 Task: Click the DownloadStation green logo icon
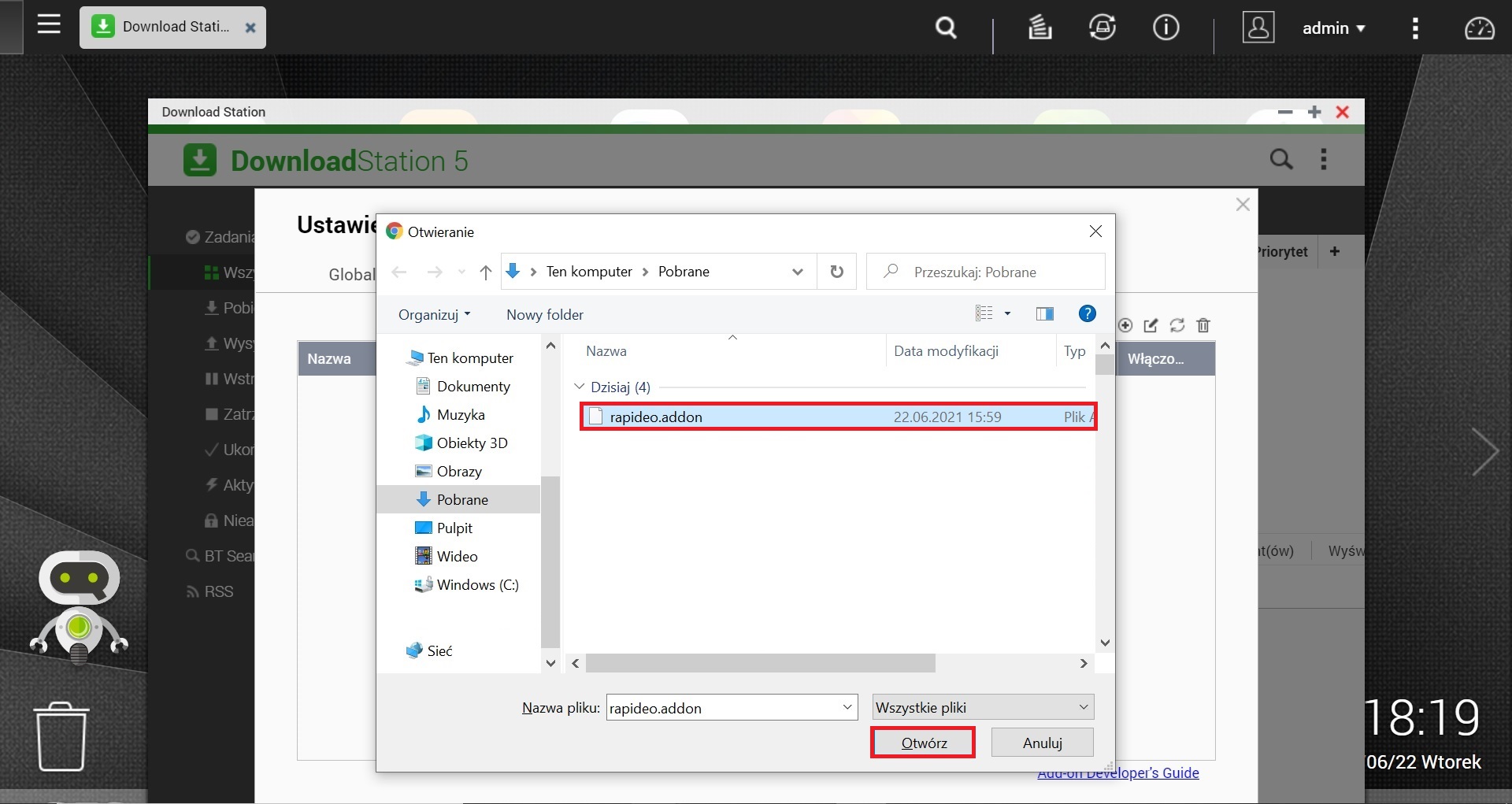point(200,160)
